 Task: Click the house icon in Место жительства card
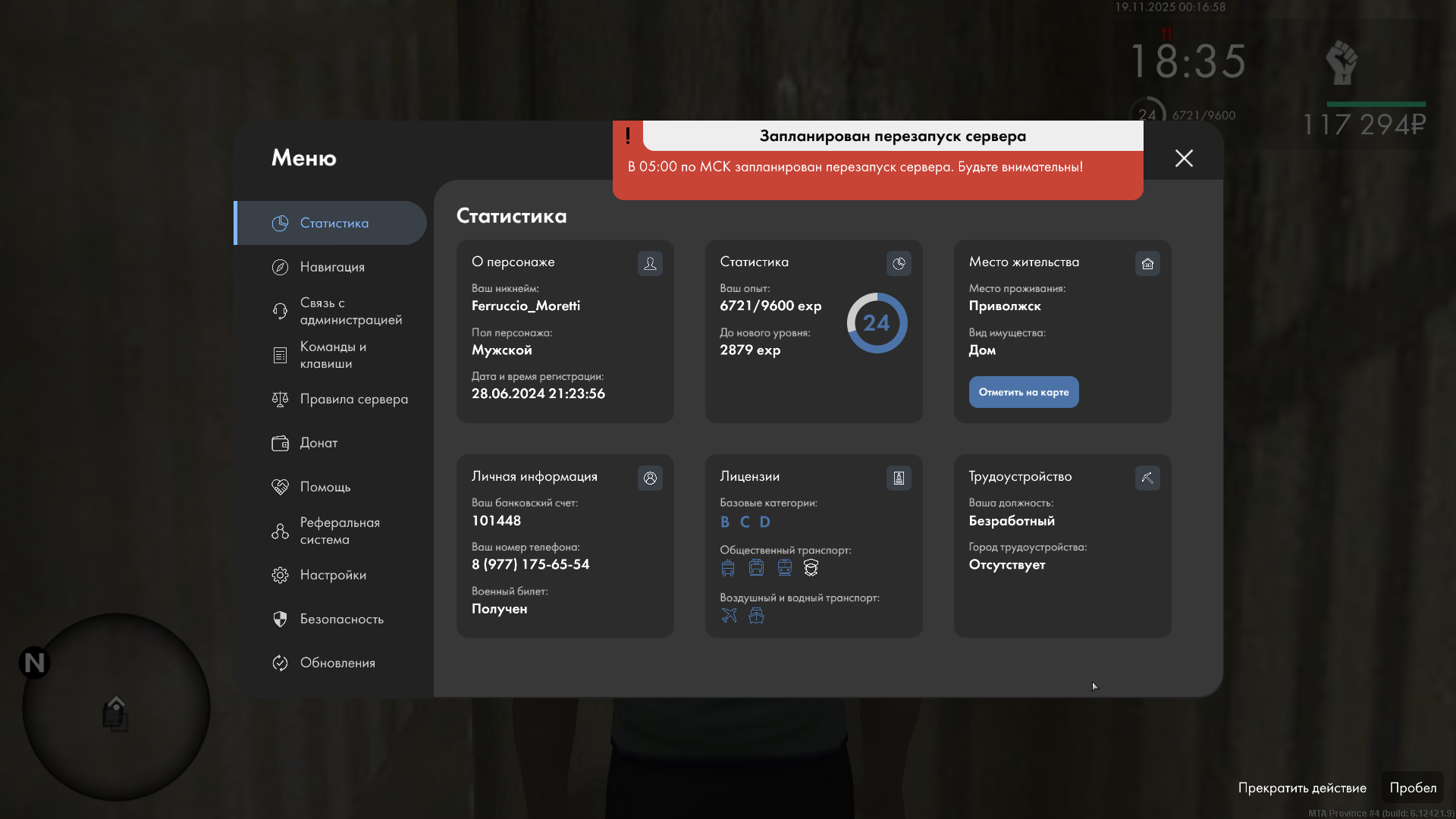[1147, 263]
